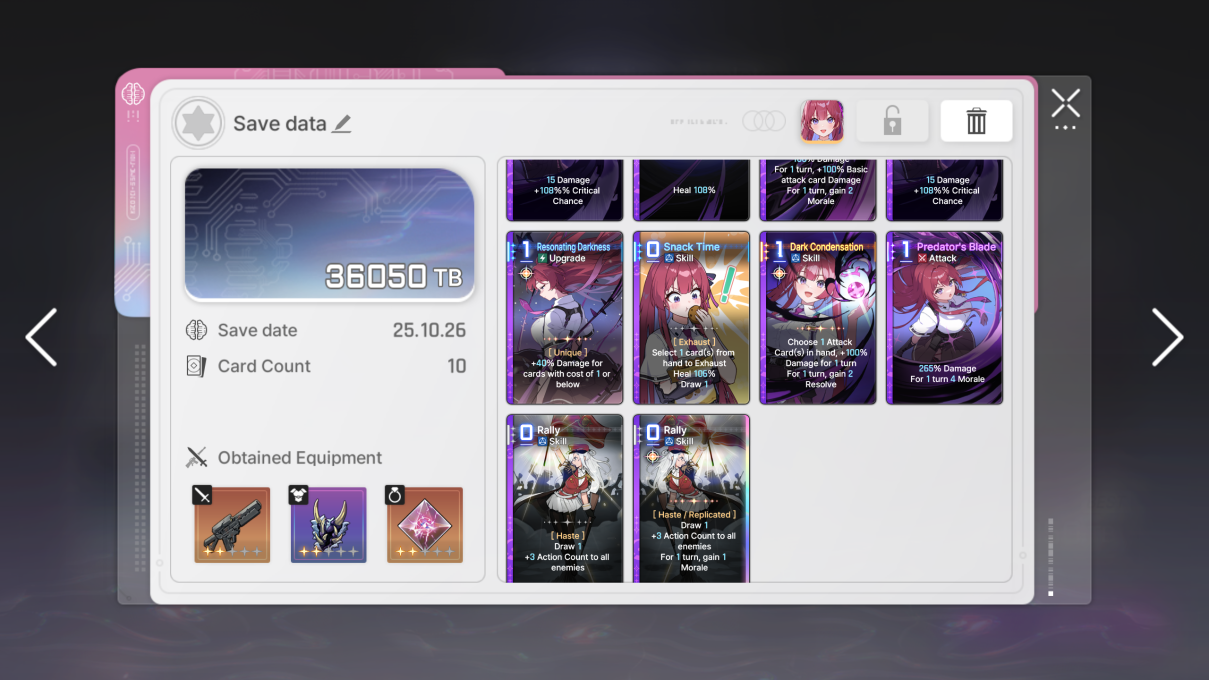Go to previous save with left arrow
This screenshot has width=1209, height=680.
42,337
